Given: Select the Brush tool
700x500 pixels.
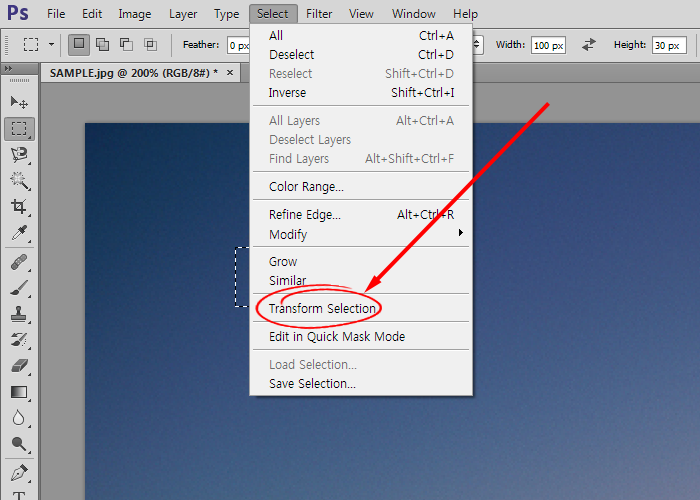Looking at the screenshot, I should (19, 288).
